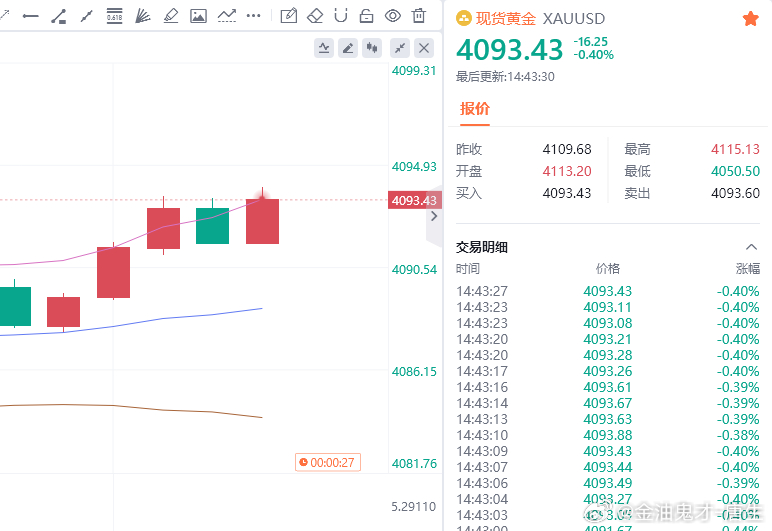Delete drawings with trash icon
The width and height of the screenshot is (772, 531).
419,16
